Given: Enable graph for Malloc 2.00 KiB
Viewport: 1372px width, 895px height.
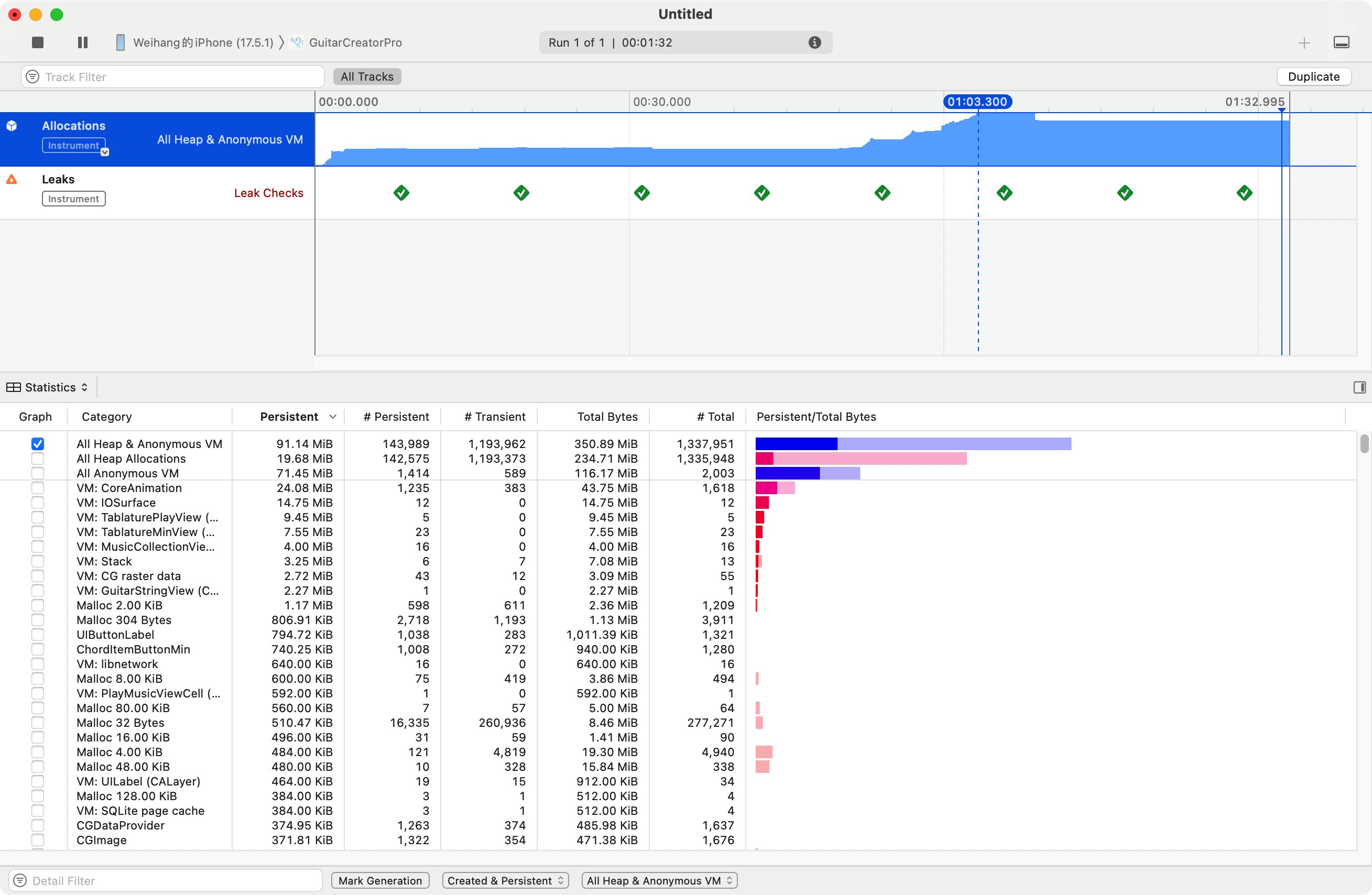Looking at the screenshot, I should tap(38, 605).
